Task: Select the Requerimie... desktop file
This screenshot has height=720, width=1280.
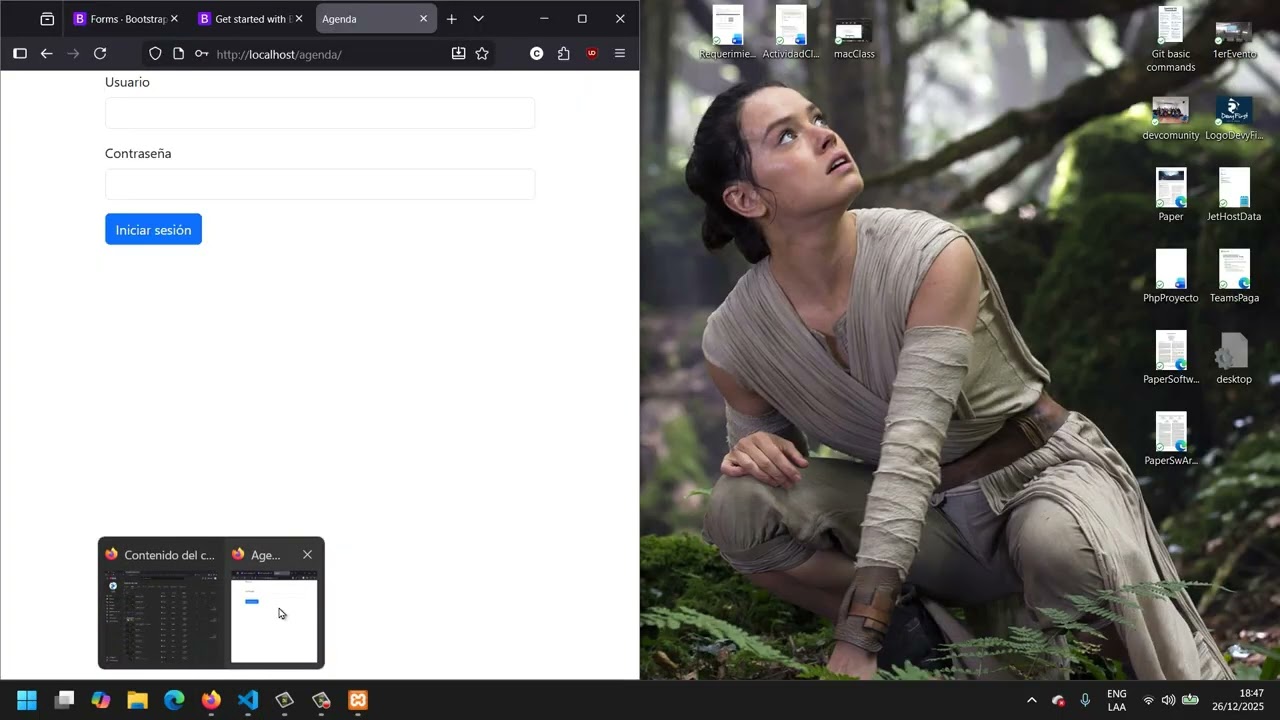Action: coord(728,33)
